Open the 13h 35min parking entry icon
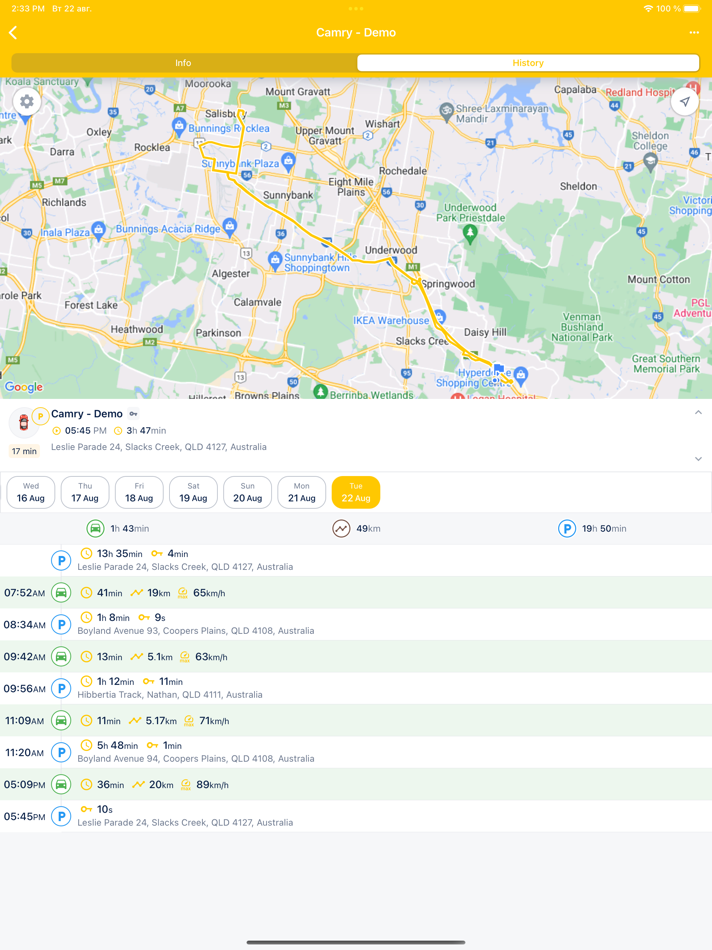Viewport: 712px width, 950px height. click(61, 560)
